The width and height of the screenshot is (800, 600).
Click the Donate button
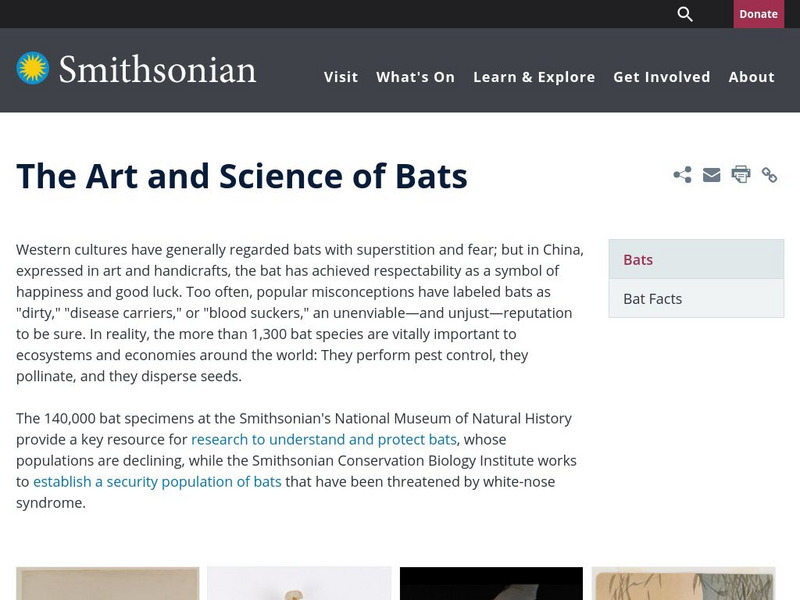click(x=759, y=14)
